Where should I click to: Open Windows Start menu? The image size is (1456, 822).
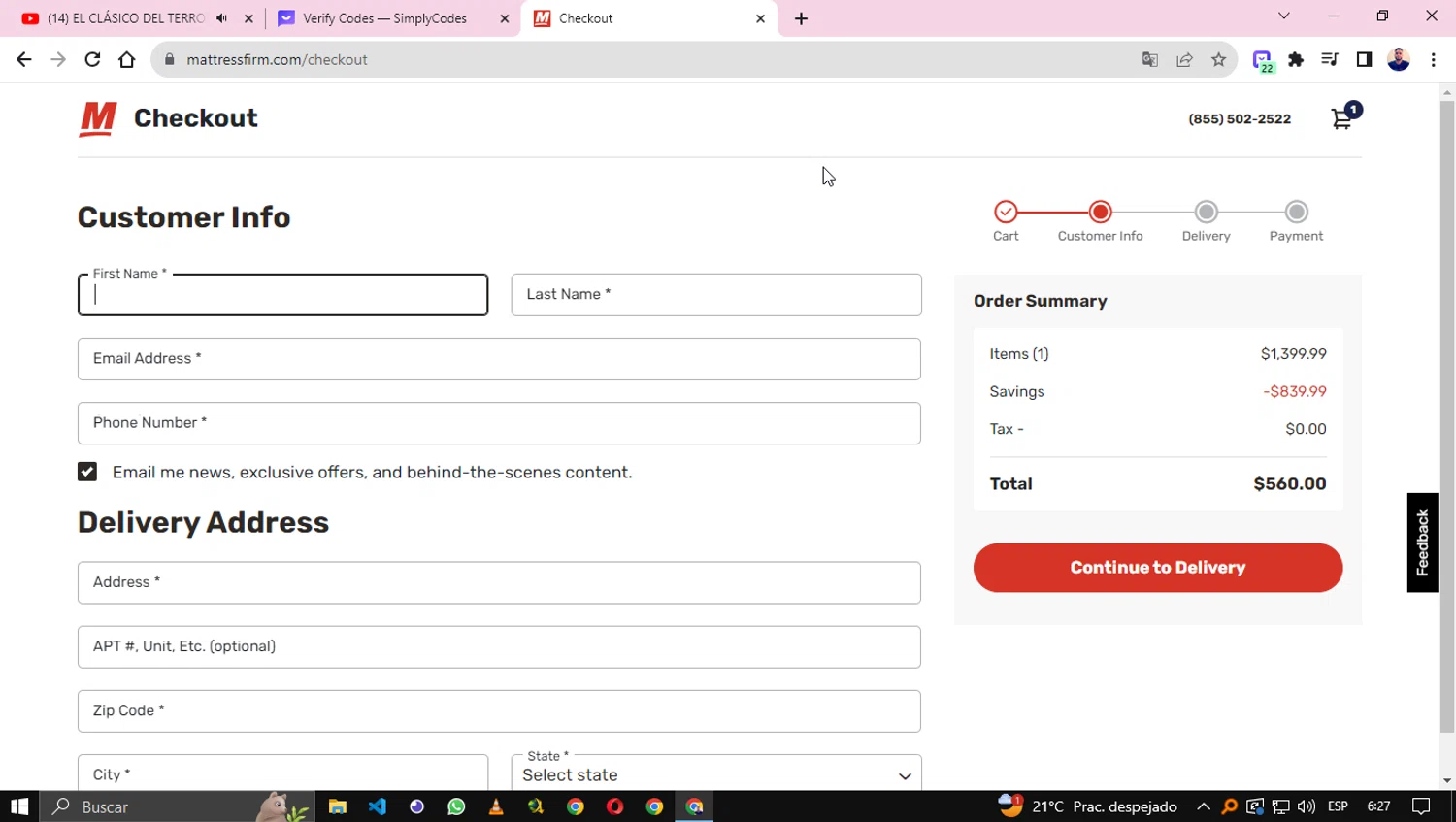19,806
